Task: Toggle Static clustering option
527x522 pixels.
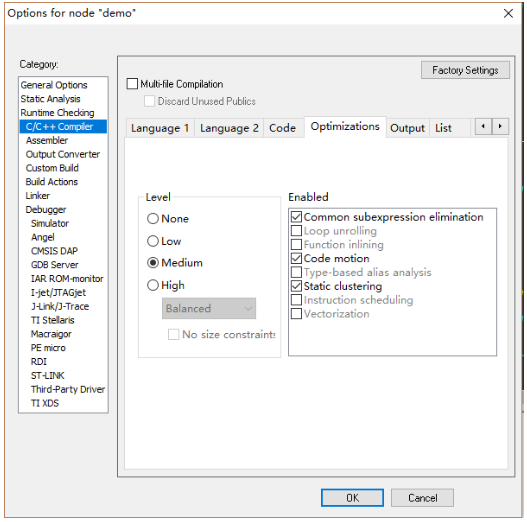Action: 296,286
